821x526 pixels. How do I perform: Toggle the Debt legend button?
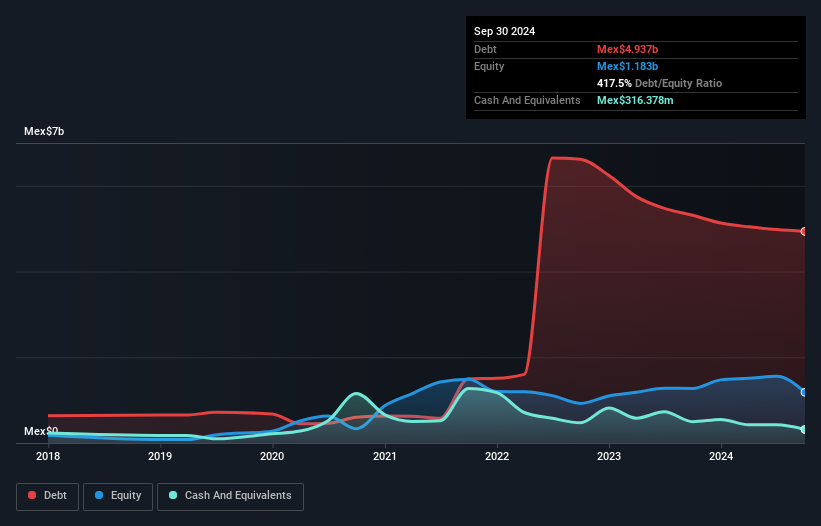pos(47,496)
